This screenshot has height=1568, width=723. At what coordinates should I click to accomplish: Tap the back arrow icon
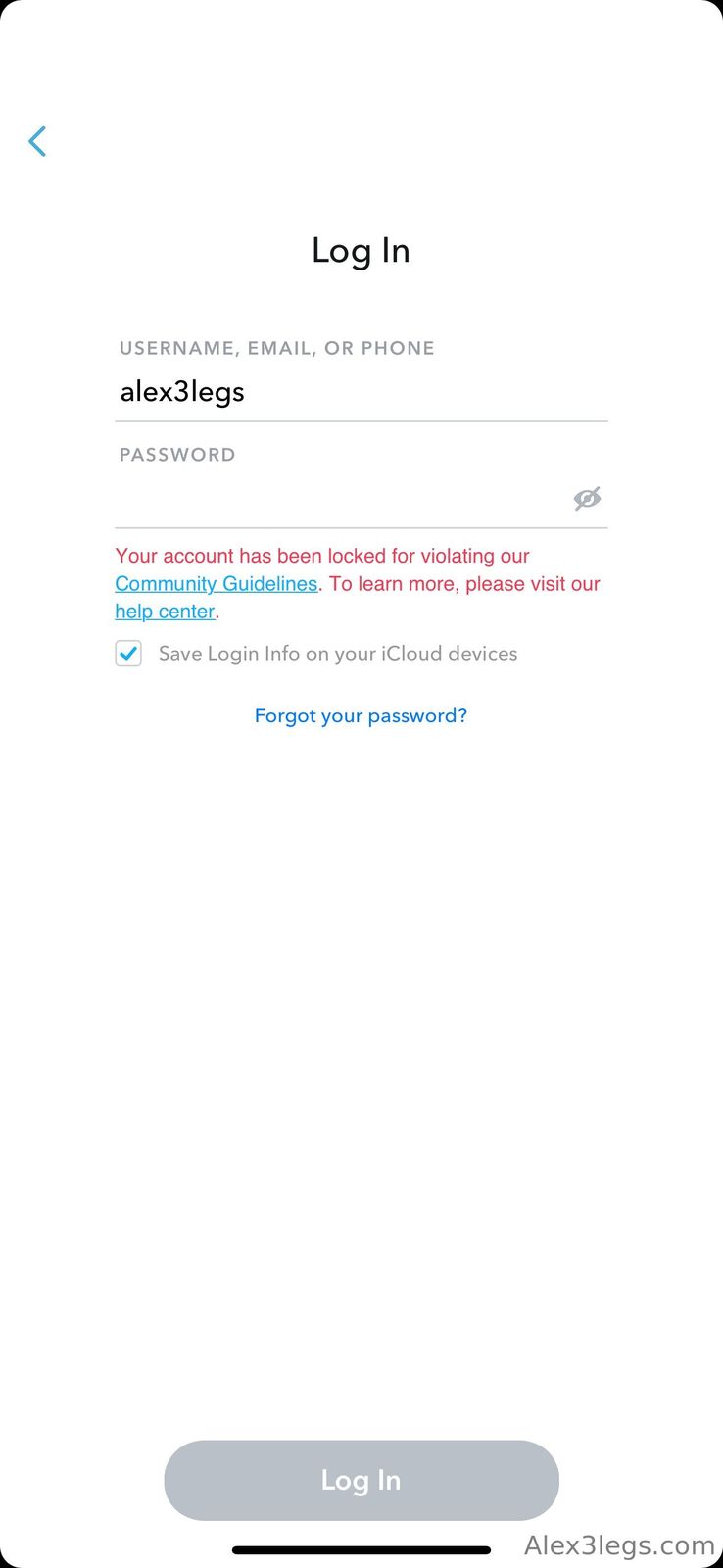pos(37,142)
